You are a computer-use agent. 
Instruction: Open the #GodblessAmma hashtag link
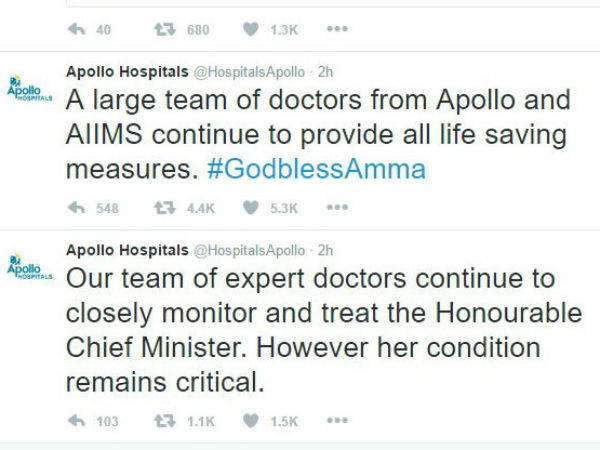coord(316,169)
